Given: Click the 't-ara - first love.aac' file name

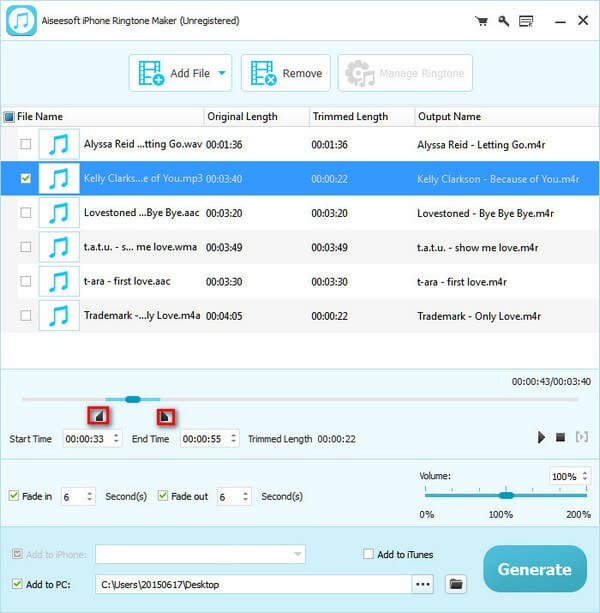Looking at the screenshot, I should [127, 281].
